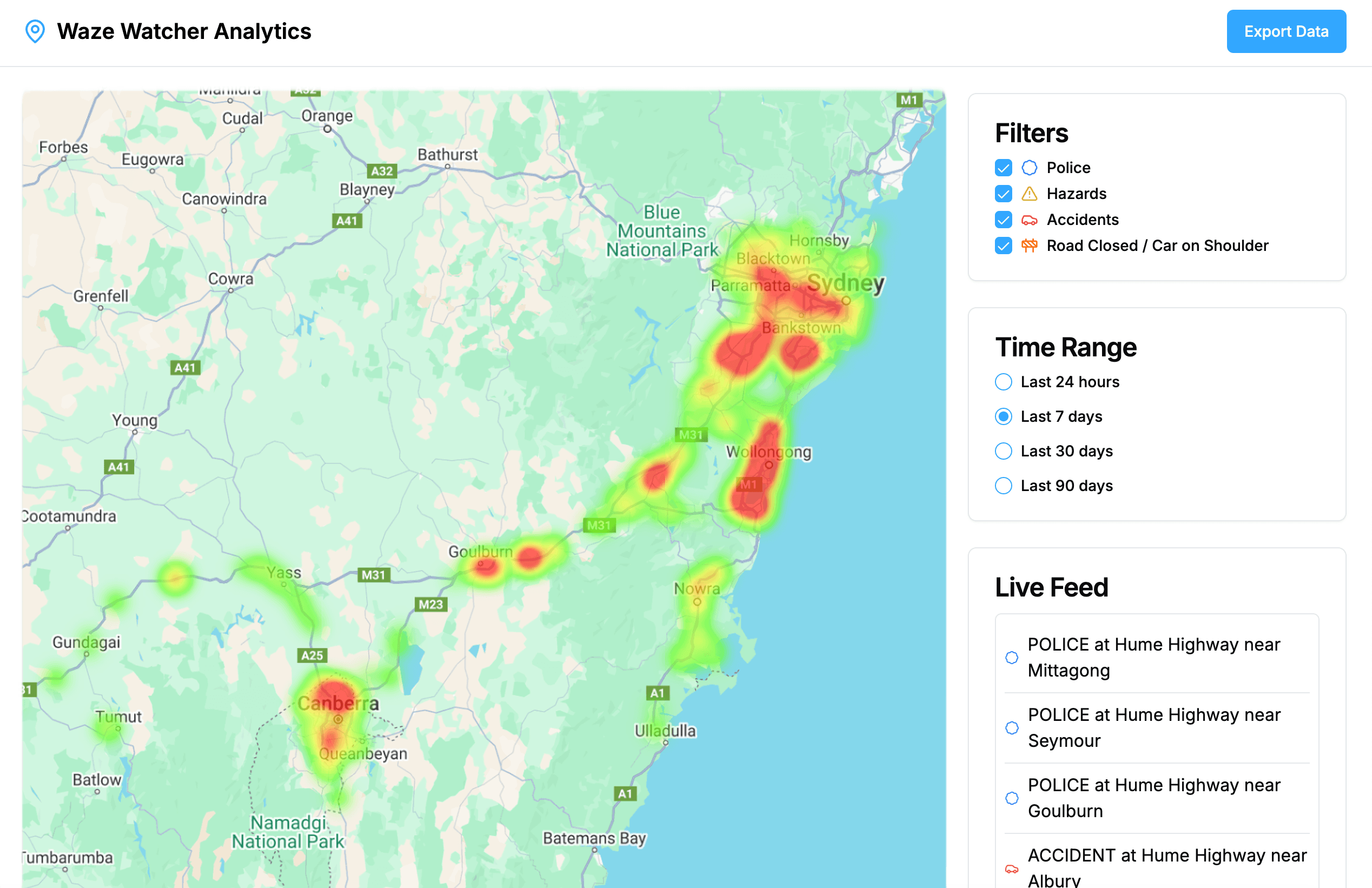Click police icon beside Mittagong feed item
Screen dimensions: 1372x888
tap(1012, 658)
